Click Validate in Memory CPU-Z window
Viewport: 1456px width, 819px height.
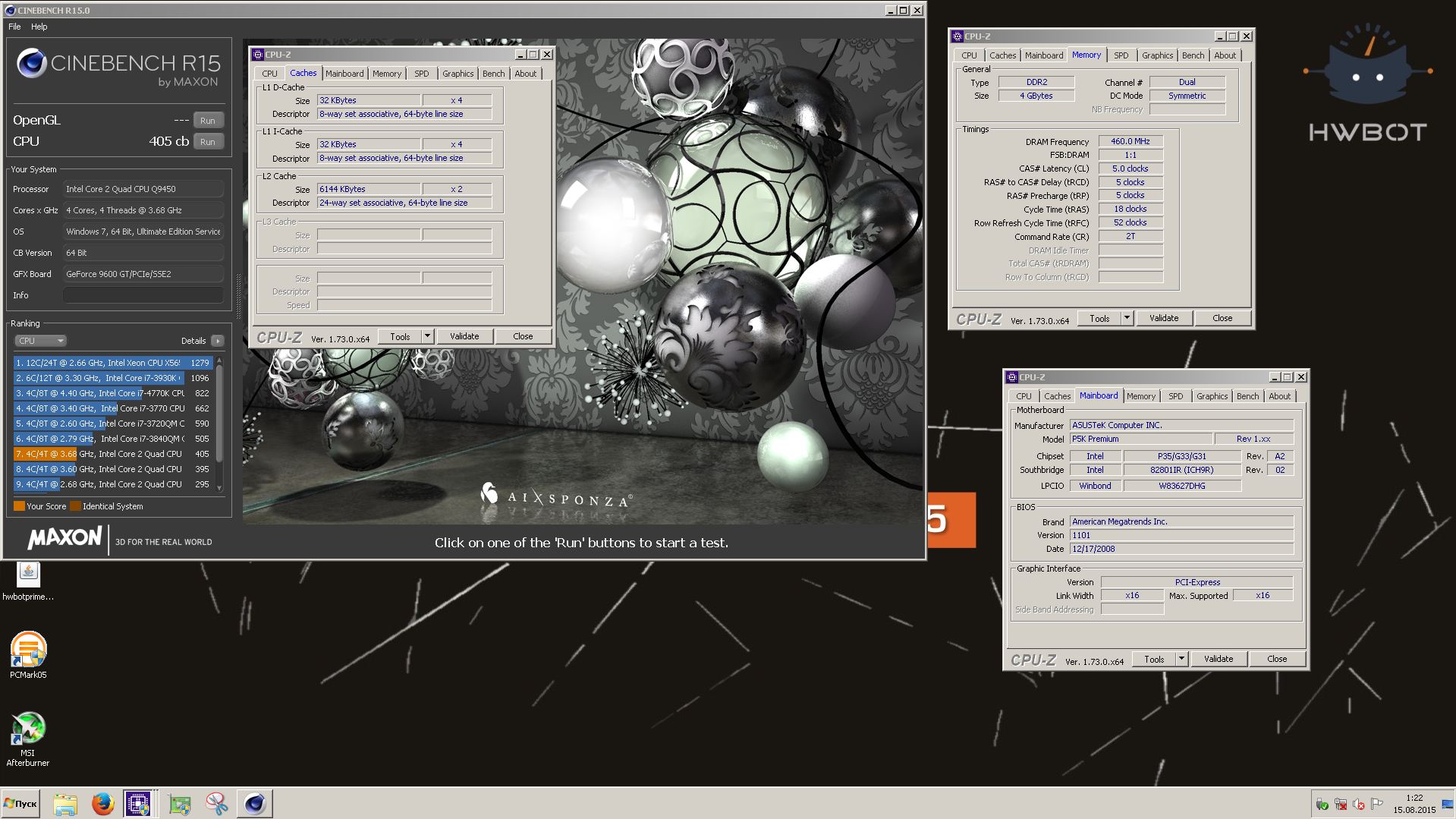[1164, 318]
